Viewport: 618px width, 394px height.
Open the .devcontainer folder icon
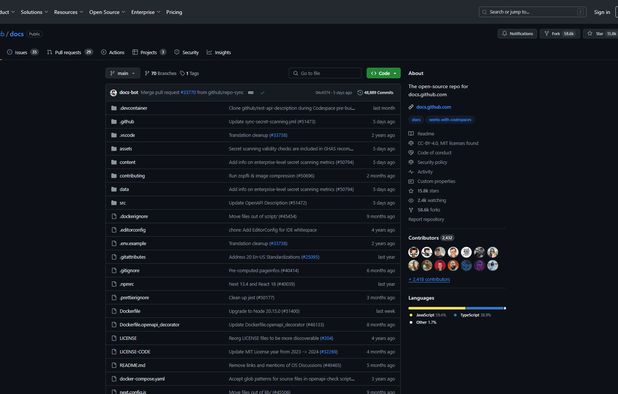tap(114, 108)
